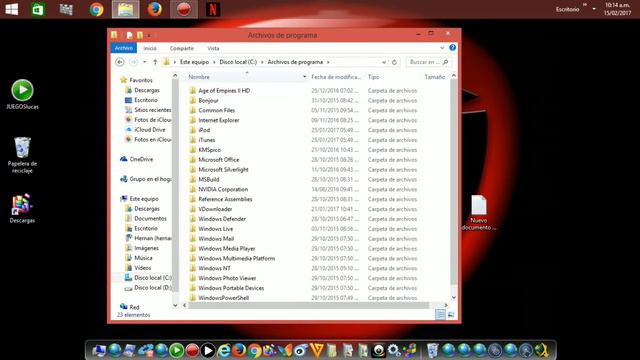Image resolution: width=640 pixels, height=360 pixels.
Task: Switch to the File Explorer taskbar button
Action: pos(126,9)
